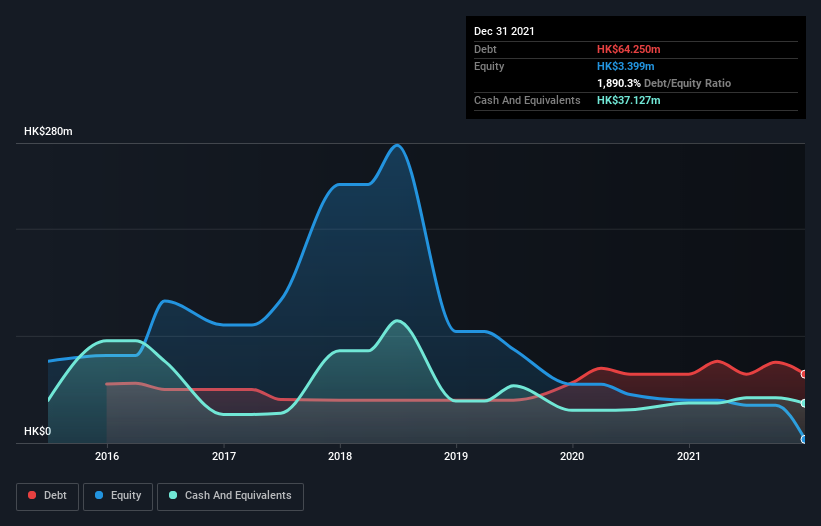Toggle Cash And Equivalents legend button
This screenshot has height=526, width=821.
pyautogui.click(x=230, y=496)
